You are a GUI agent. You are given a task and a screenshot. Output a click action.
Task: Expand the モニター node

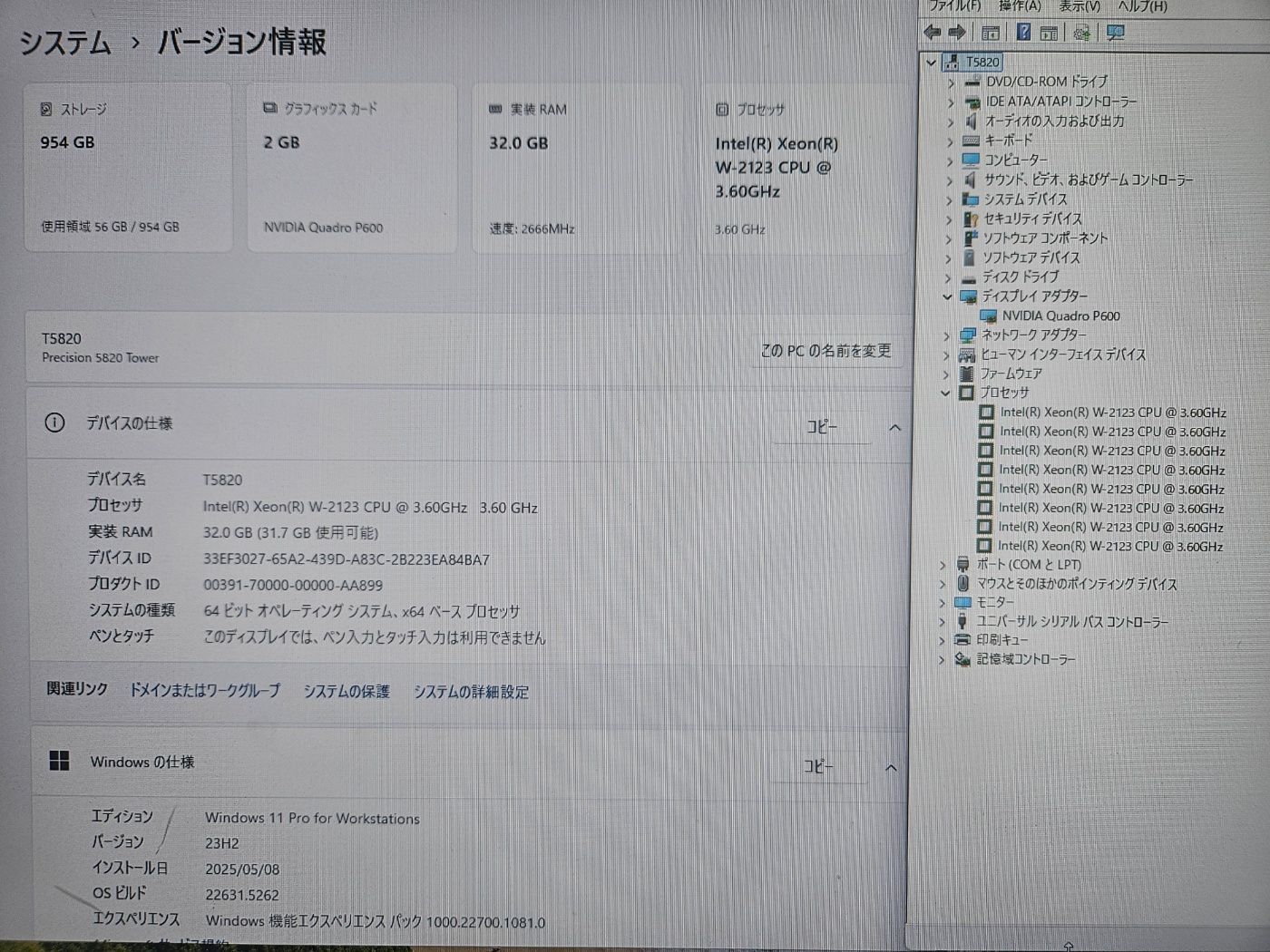(x=942, y=603)
